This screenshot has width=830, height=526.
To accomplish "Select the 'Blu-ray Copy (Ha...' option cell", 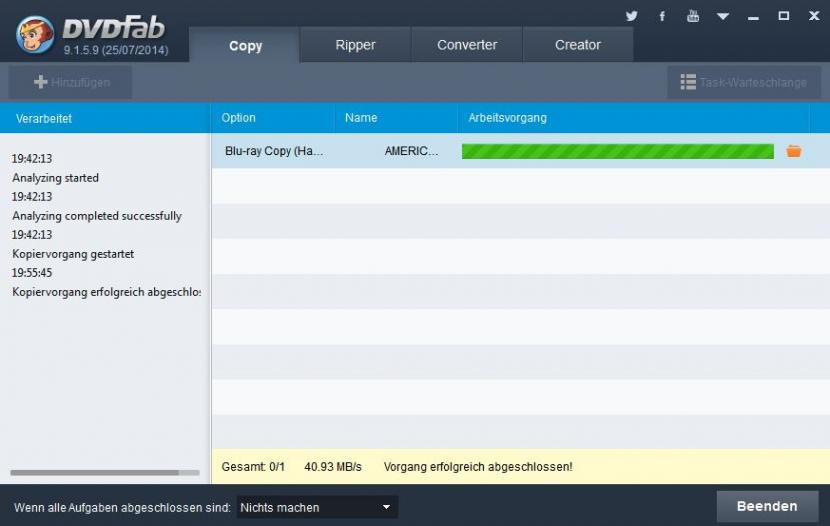I will [274, 151].
